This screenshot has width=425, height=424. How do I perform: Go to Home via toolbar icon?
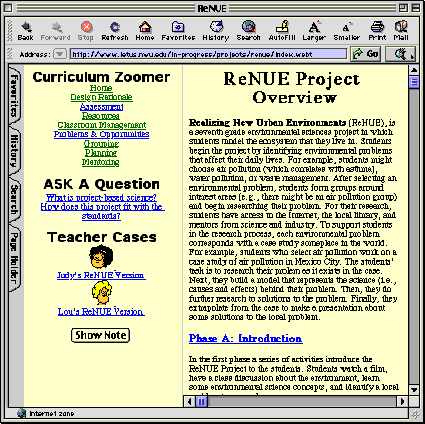coord(145,27)
